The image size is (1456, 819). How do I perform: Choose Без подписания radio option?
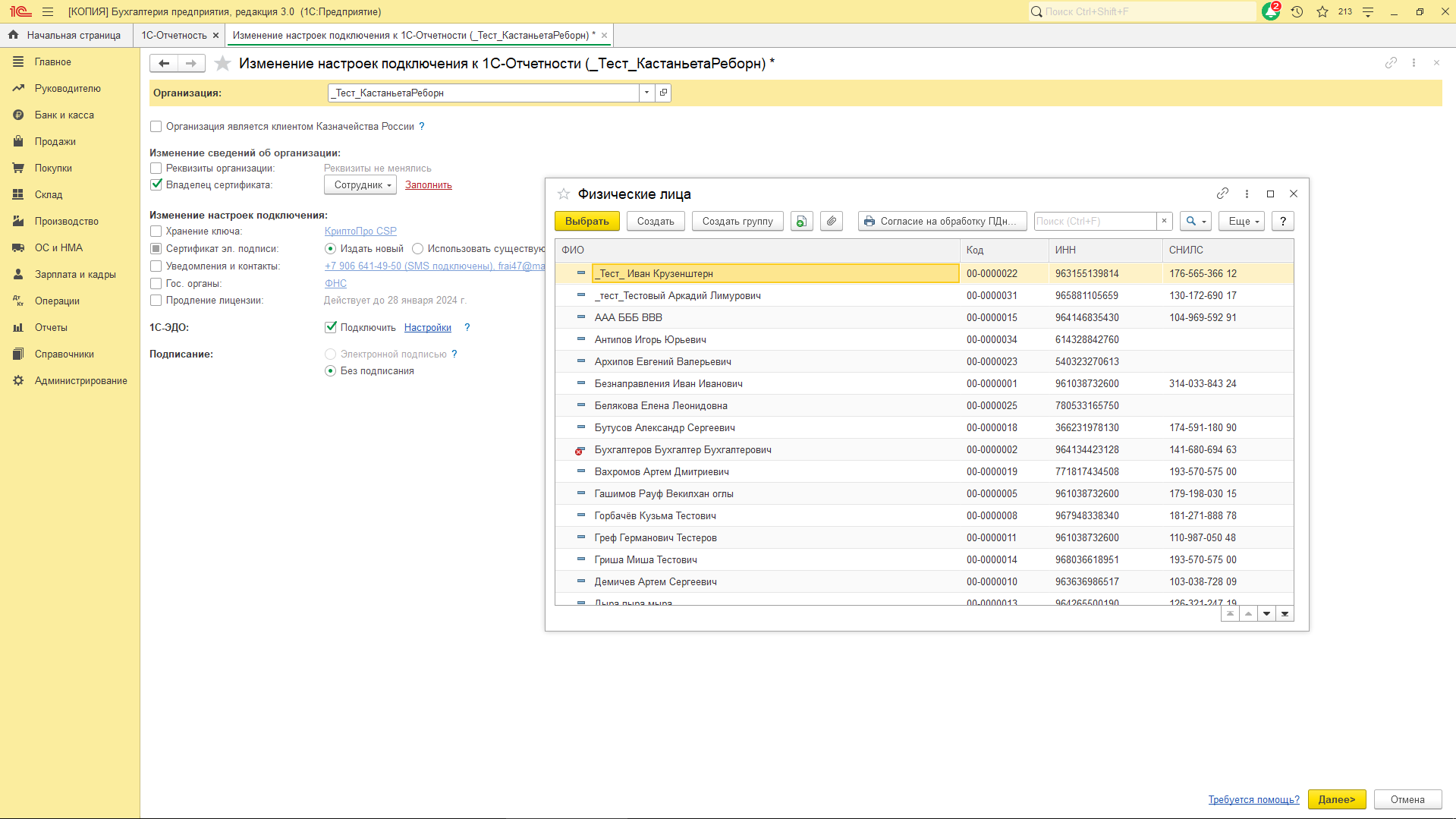click(330, 371)
